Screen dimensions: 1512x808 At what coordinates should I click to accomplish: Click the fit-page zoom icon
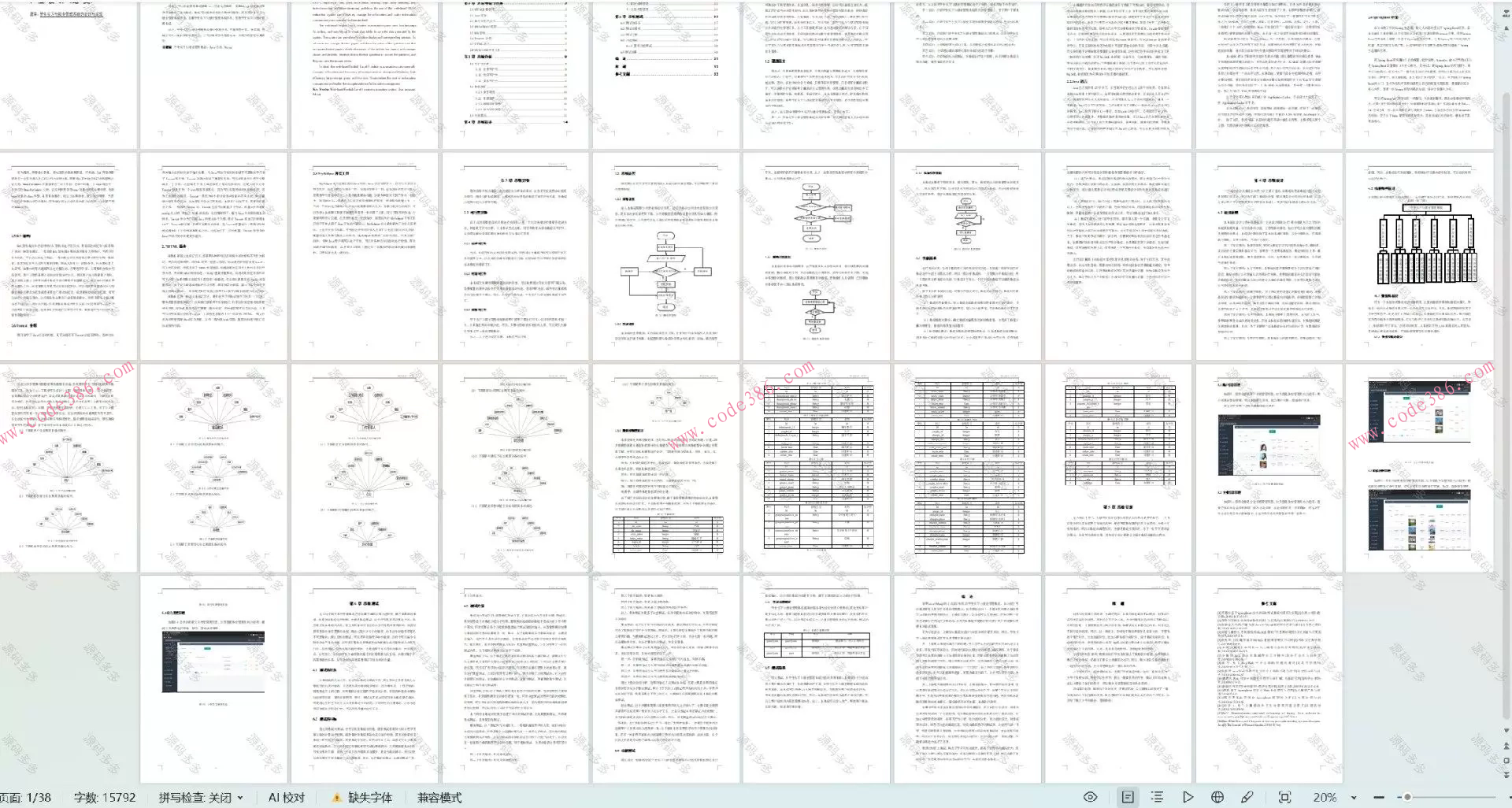pyautogui.click(x=1284, y=797)
